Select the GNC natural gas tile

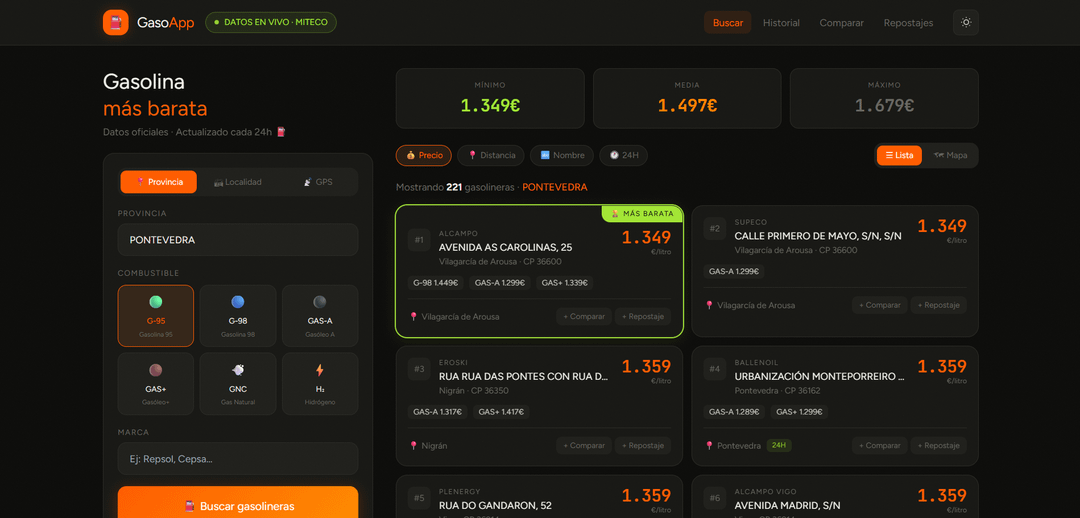(238, 383)
